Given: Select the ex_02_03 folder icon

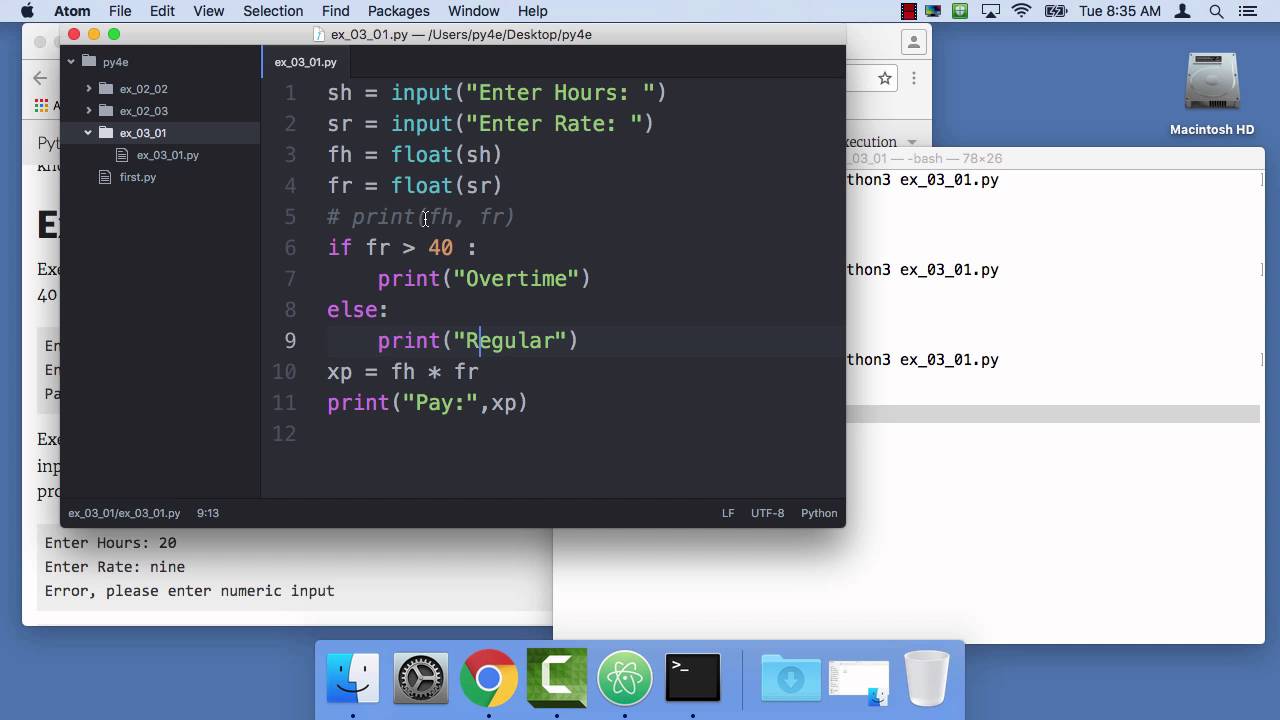Looking at the screenshot, I should tap(106, 111).
